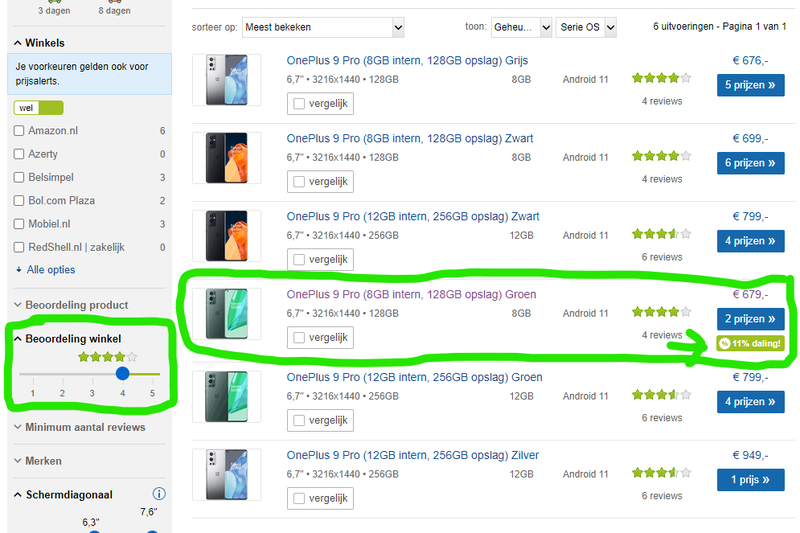Open '4 prijzen' for the 256GB Groen phone
This screenshot has width=800, height=533.
750,402
